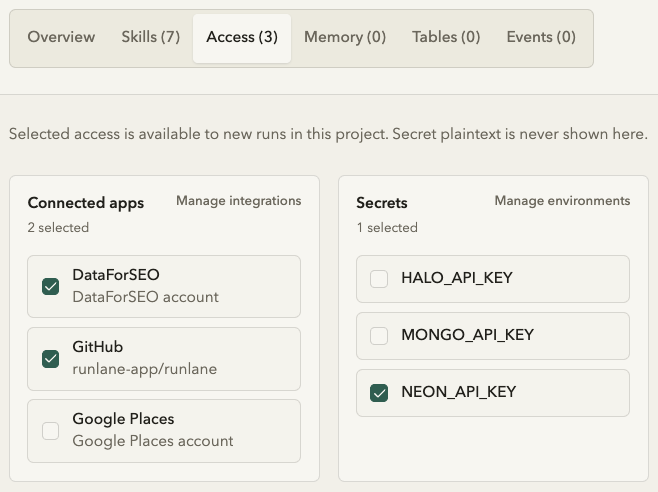Click the DataForSEO account subtitle text
Screen dimensions: 658x492
pos(145,297)
